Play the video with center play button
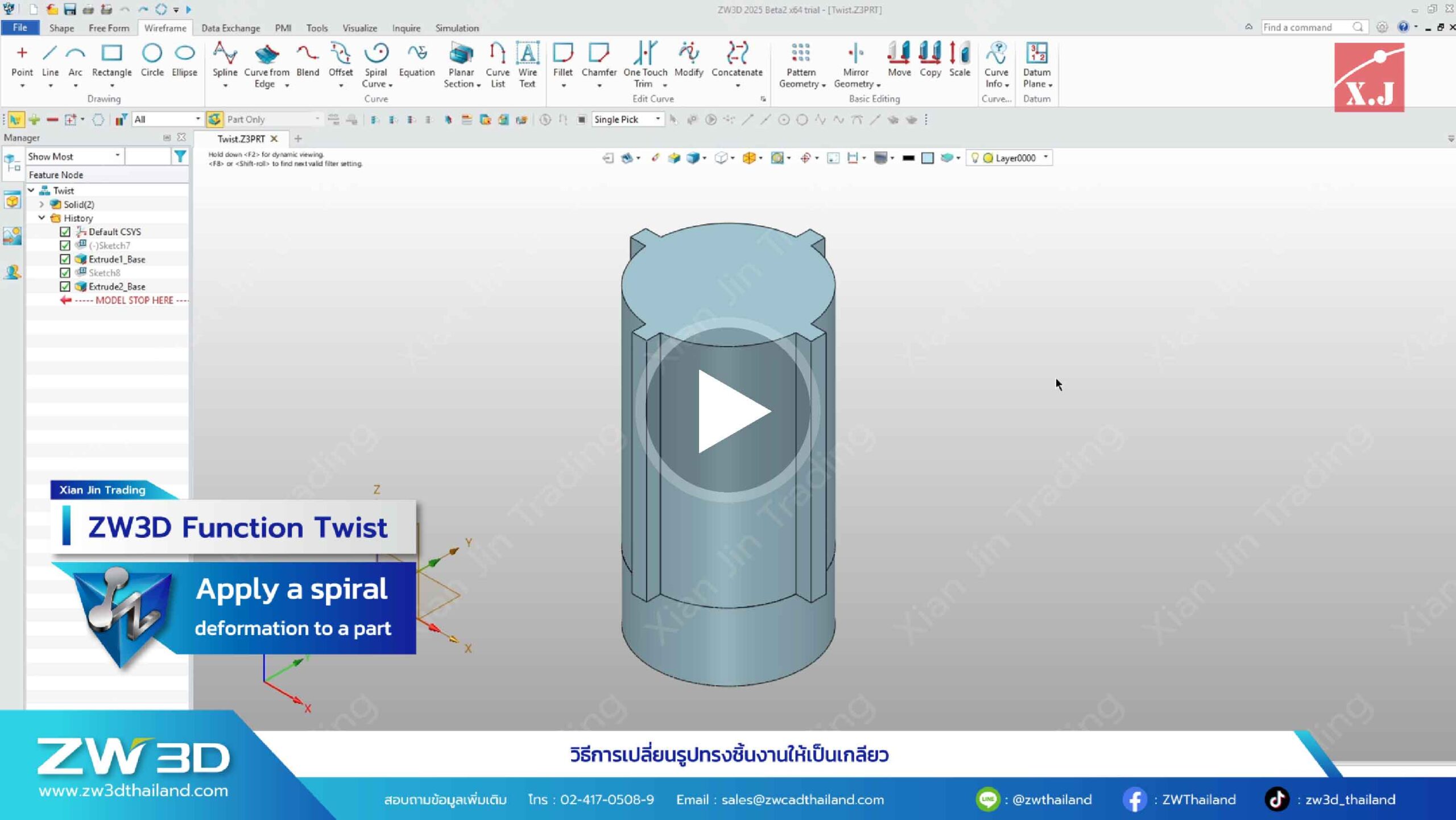This screenshot has width=1456, height=820. coord(727,410)
